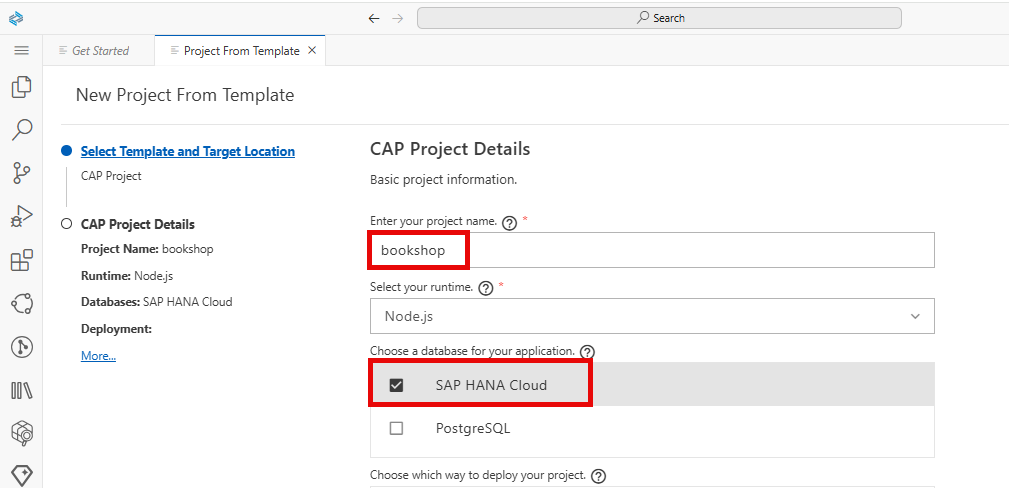The height and width of the screenshot is (488, 1009).
Task: Open the Explorer files view icon
Action: 21,87
